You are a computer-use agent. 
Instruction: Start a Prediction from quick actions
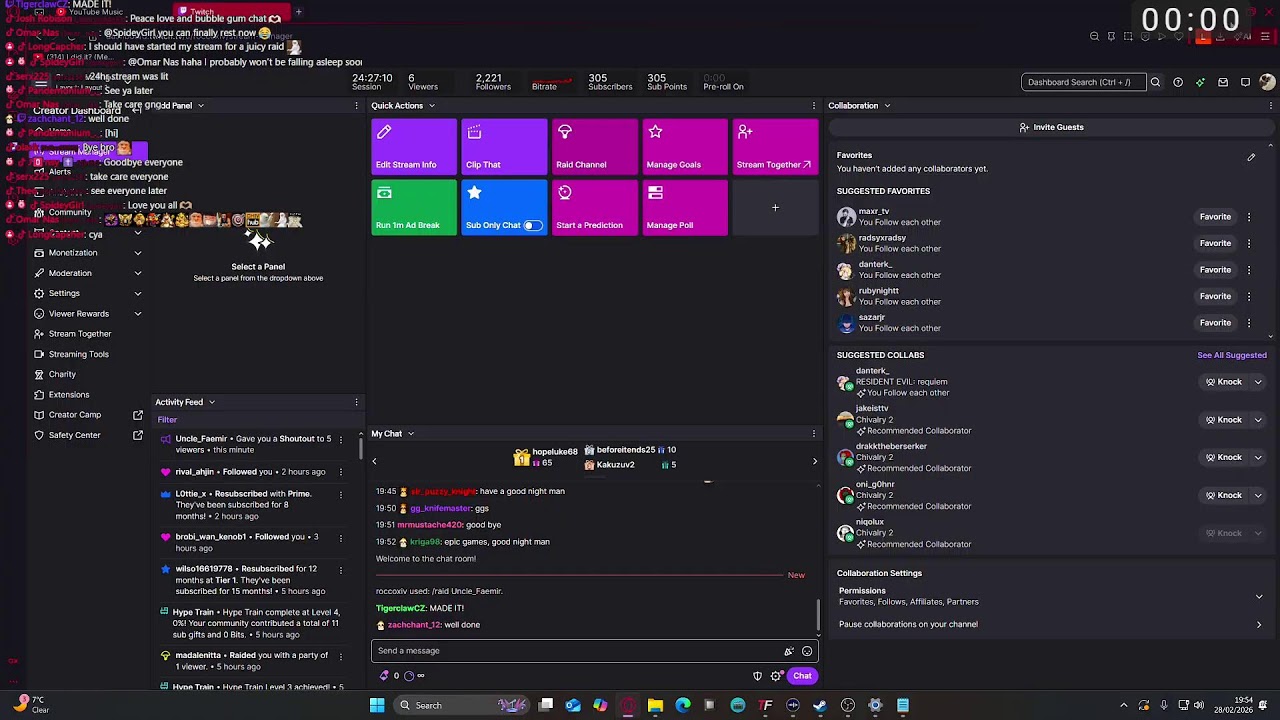click(595, 208)
